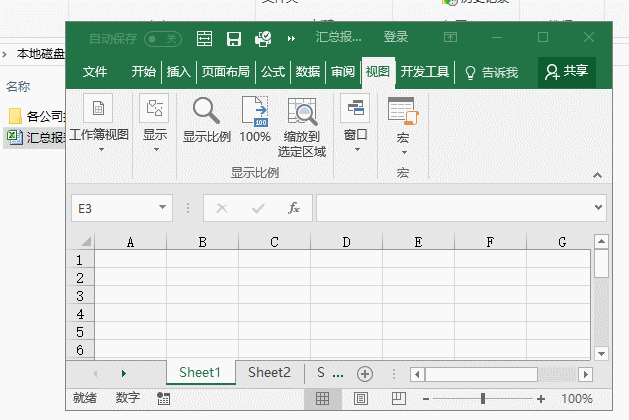Click the select all corner triangle
The height and width of the screenshot is (420, 629).
pos(86,241)
